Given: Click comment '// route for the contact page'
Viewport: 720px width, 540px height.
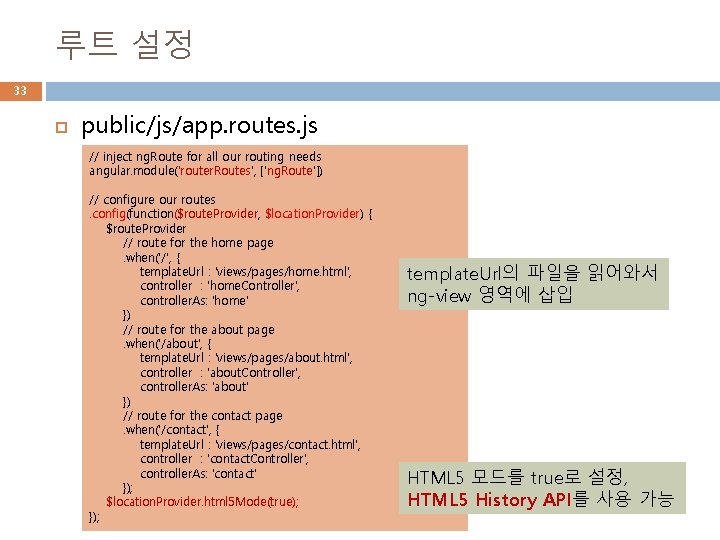Looking at the screenshot, I should click(203, 416).
